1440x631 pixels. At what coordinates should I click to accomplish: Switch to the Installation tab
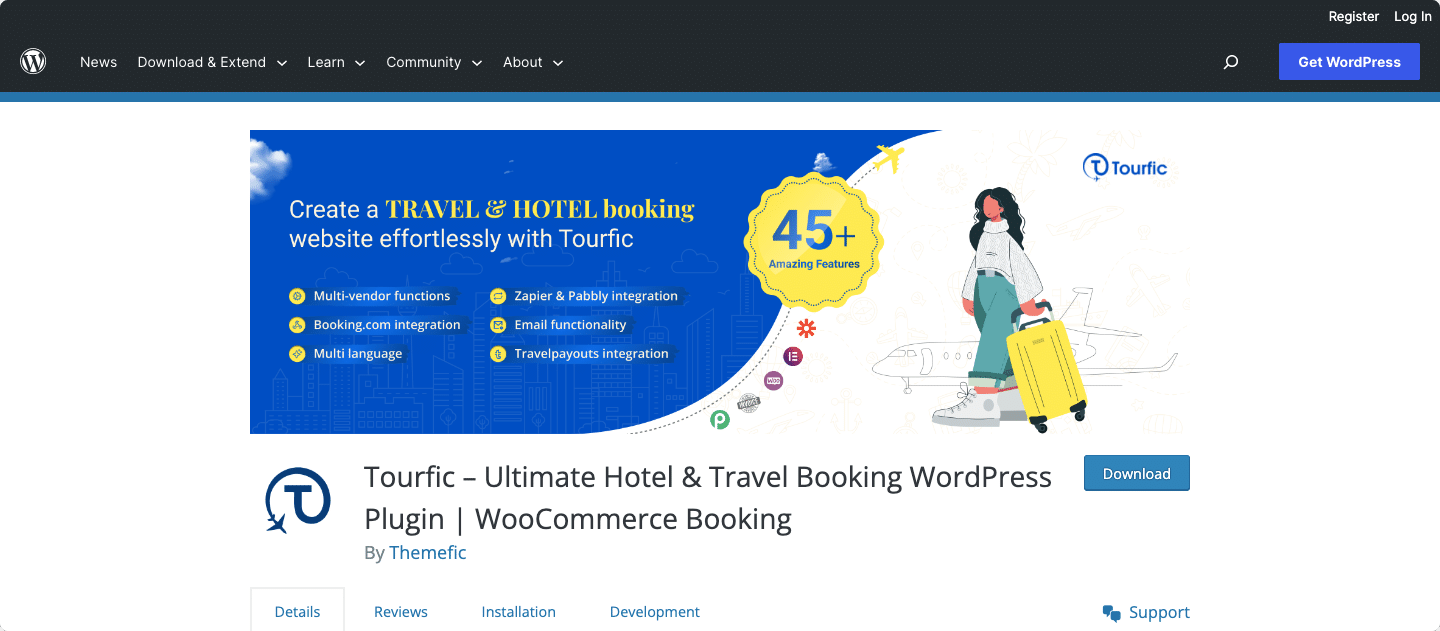point(518,612)
